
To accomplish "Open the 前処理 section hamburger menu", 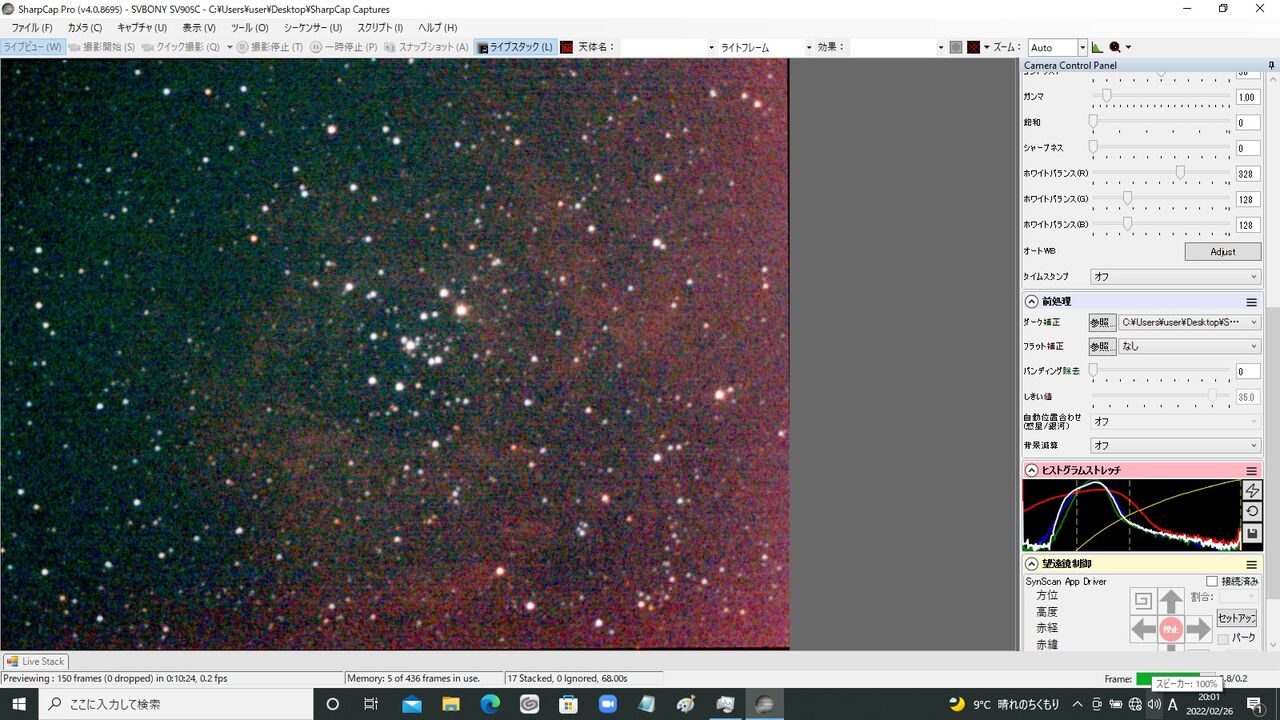I will (1251, 301).
